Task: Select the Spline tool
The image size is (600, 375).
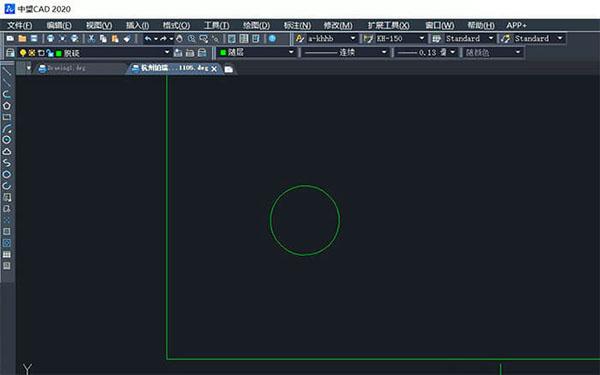Action: click(7, 163)
